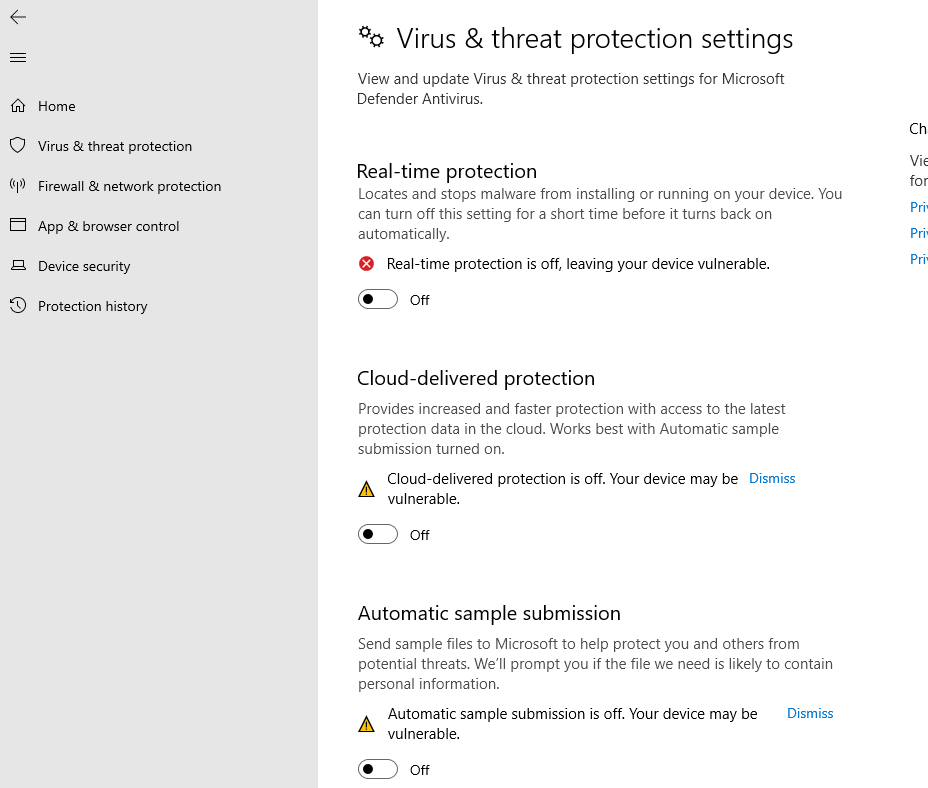Click the Device security laptop icon

18,266
